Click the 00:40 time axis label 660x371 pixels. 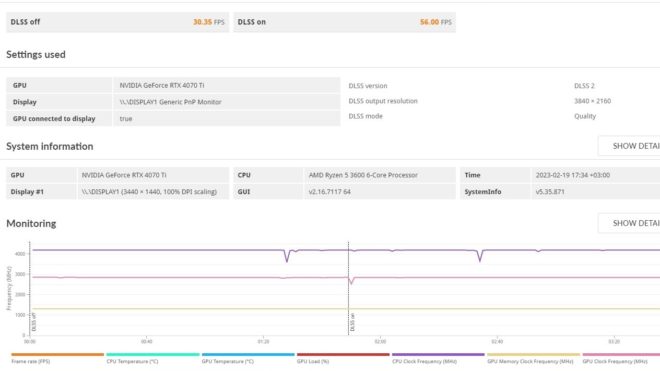click(146, 342)
